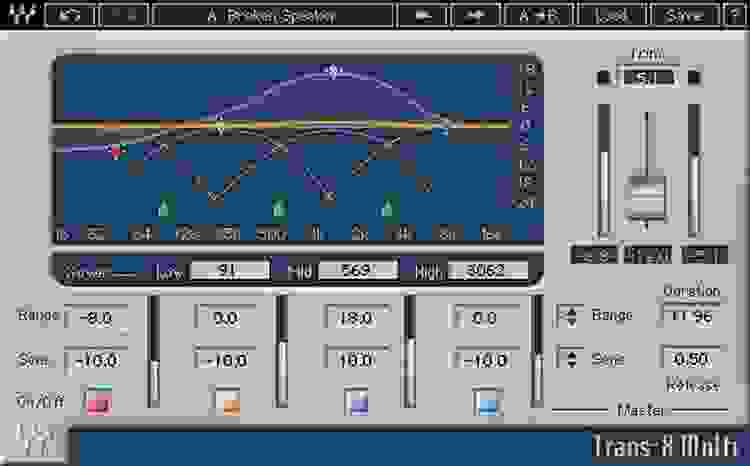Screen dimensions: 750x466
Task: Click the Trim value box at the top right
Action: coord(647,77)
